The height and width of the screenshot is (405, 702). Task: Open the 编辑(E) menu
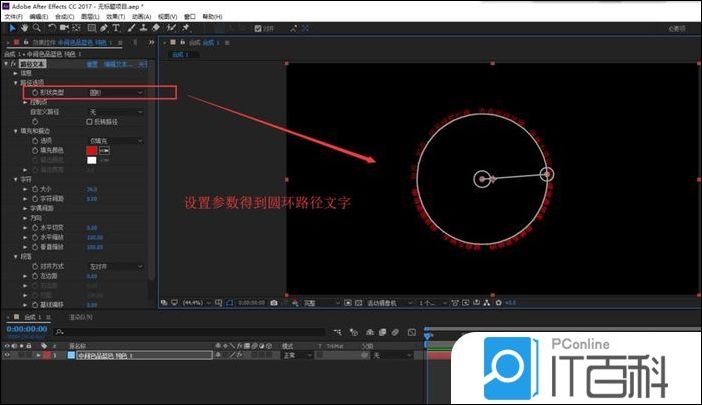[x=39, y=17]
